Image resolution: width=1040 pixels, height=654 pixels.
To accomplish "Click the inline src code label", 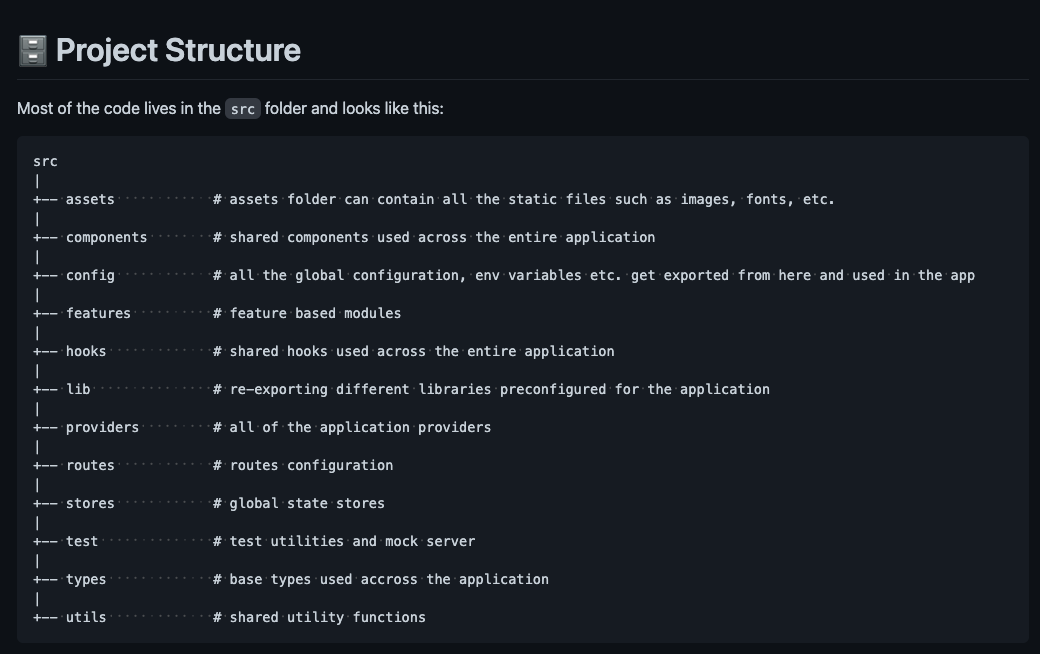I will pyautogui.click(x=243, y=109).
